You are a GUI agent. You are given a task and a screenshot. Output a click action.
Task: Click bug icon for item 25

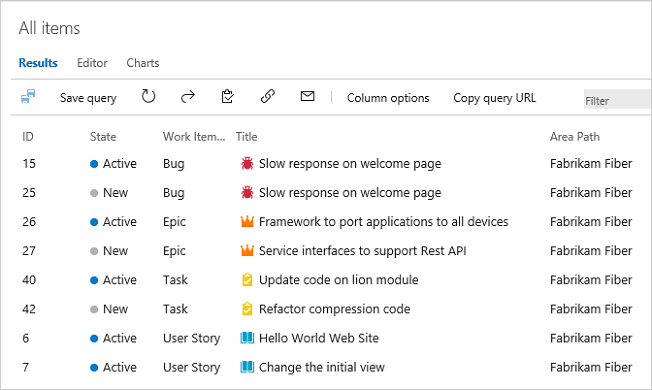tap(247, 192)
